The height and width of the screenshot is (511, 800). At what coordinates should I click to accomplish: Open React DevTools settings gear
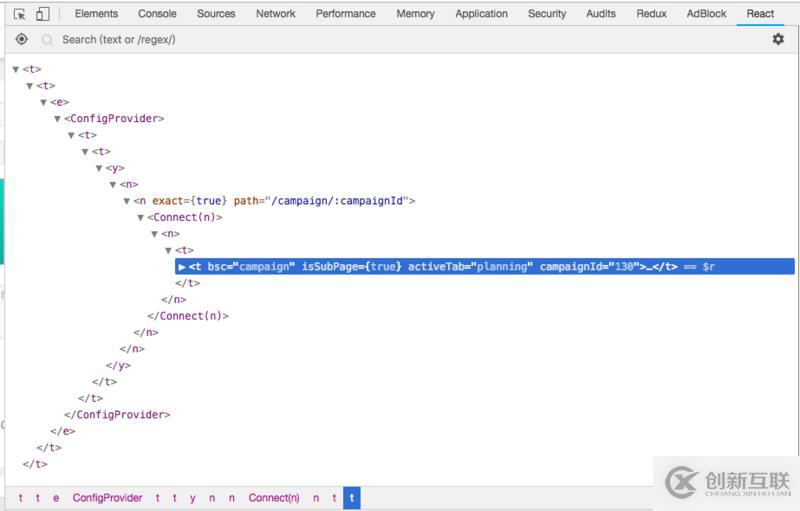778,39
